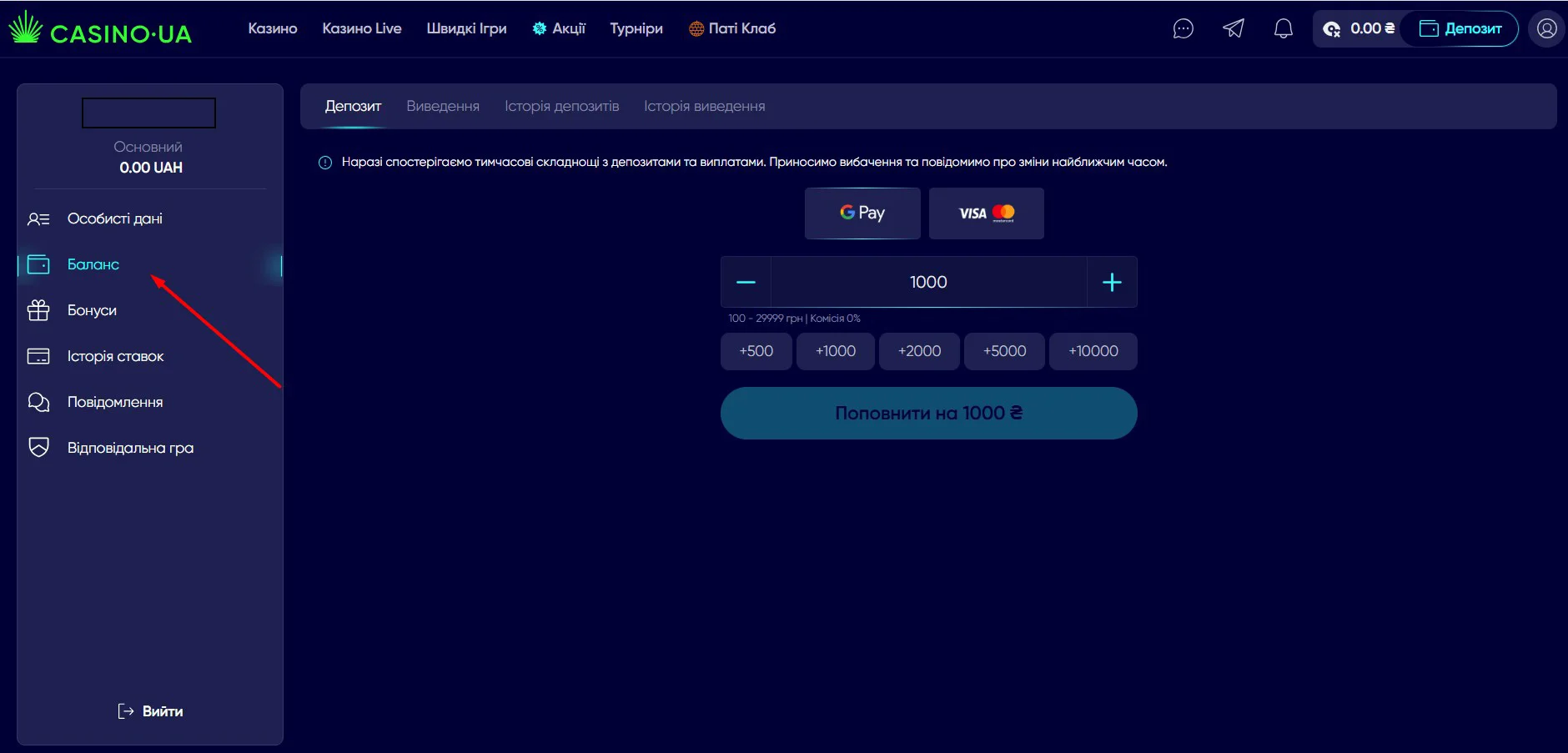Image resolution: width=1568 pixels, height=753 pixels.
Task: Click the deposit amount input field
Action: [x=928, y=283]
